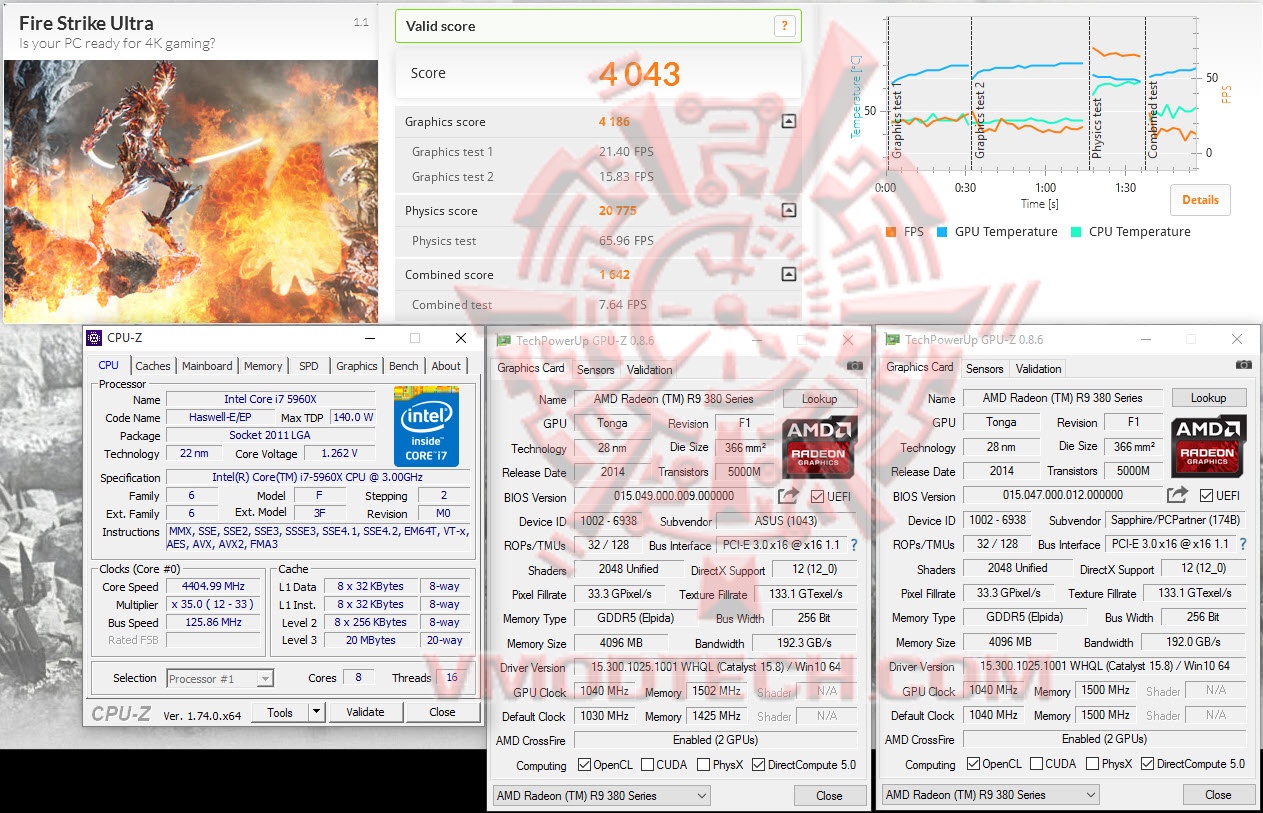
Task: Click the Graphics test 1 result 21.40 FPS
Action: click(626, 152)
